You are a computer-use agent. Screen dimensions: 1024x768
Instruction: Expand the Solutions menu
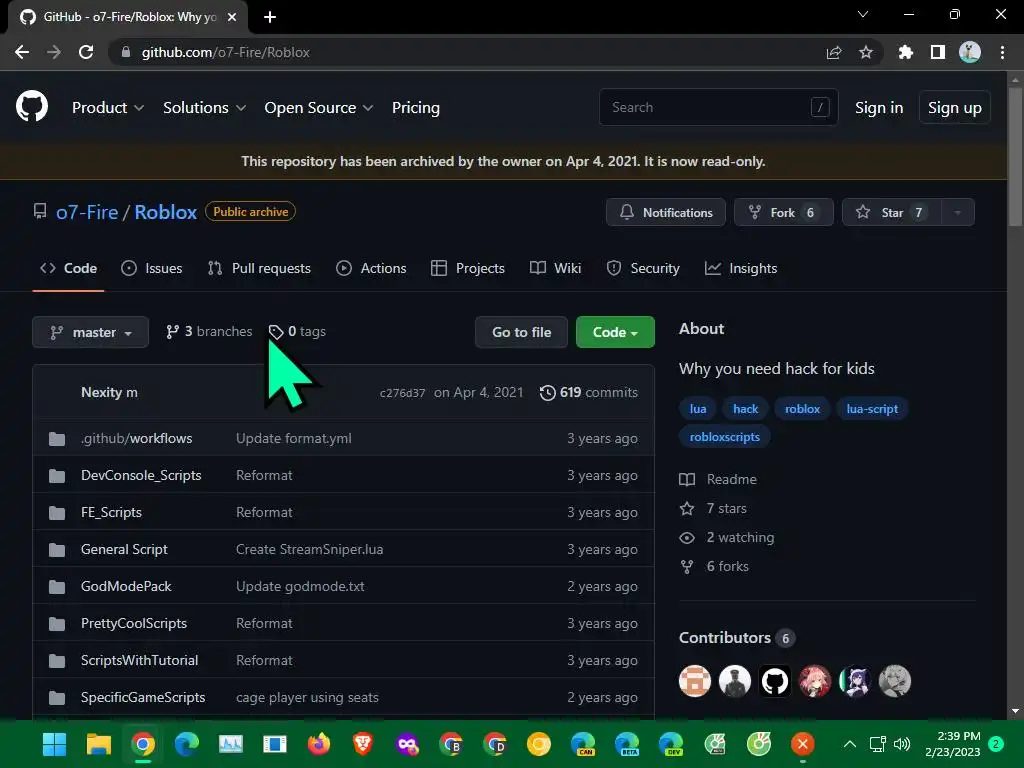click(204, 107)
